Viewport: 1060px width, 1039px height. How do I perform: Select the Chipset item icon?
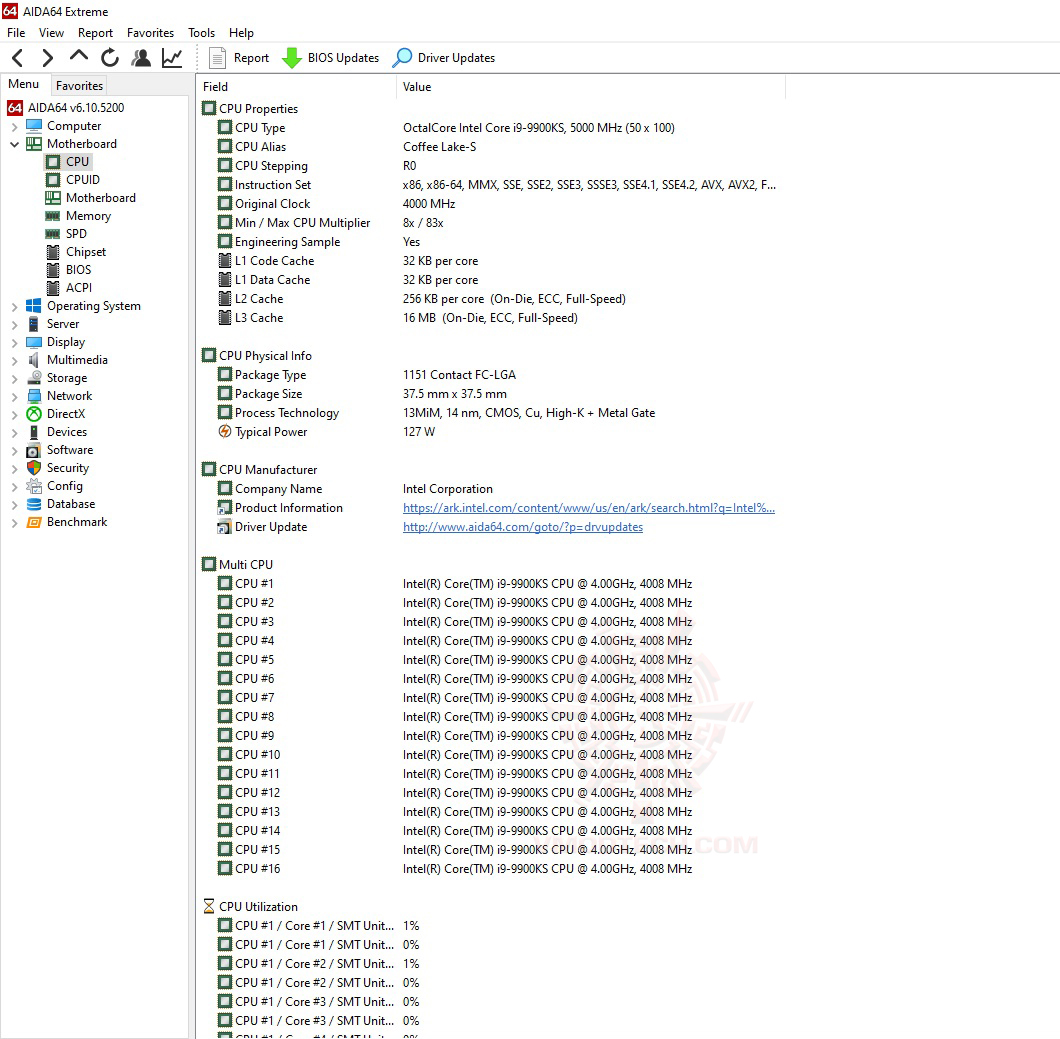tap(53, 252)
